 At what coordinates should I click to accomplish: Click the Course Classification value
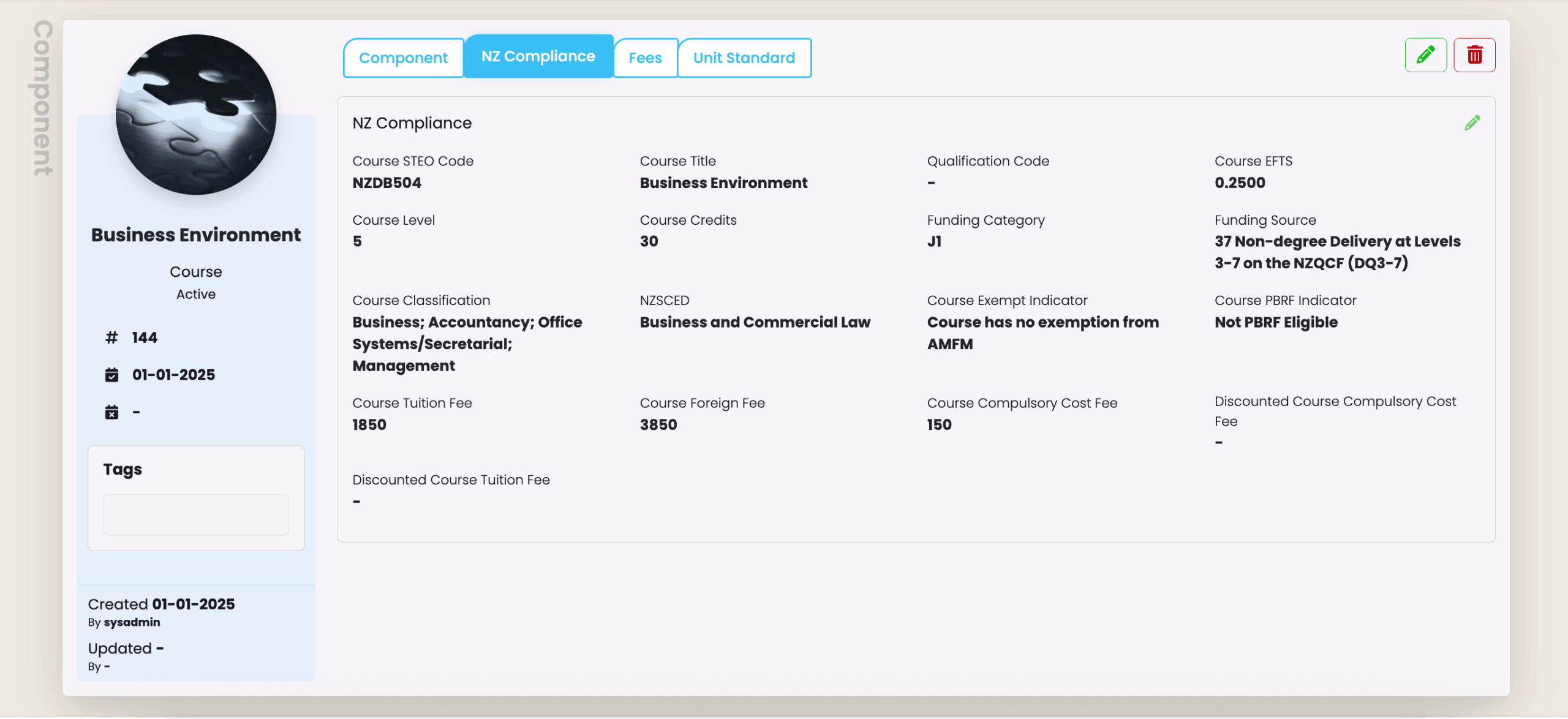coord(467,344)
